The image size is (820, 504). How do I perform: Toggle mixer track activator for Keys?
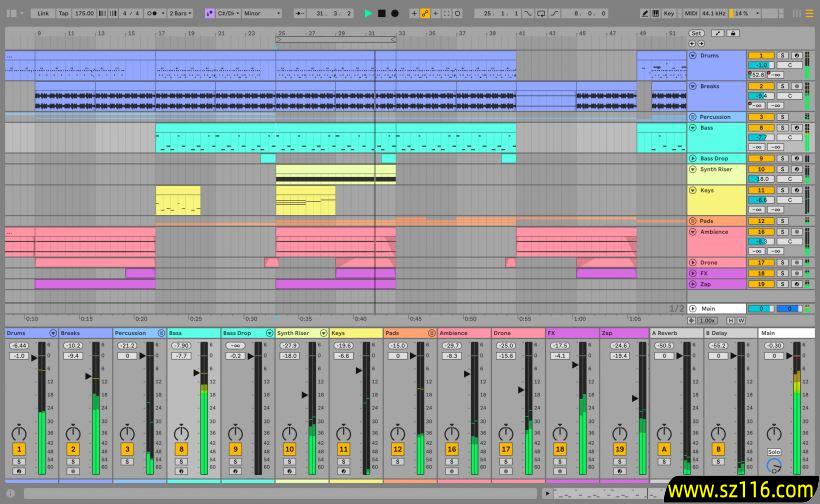coord(343,450)
